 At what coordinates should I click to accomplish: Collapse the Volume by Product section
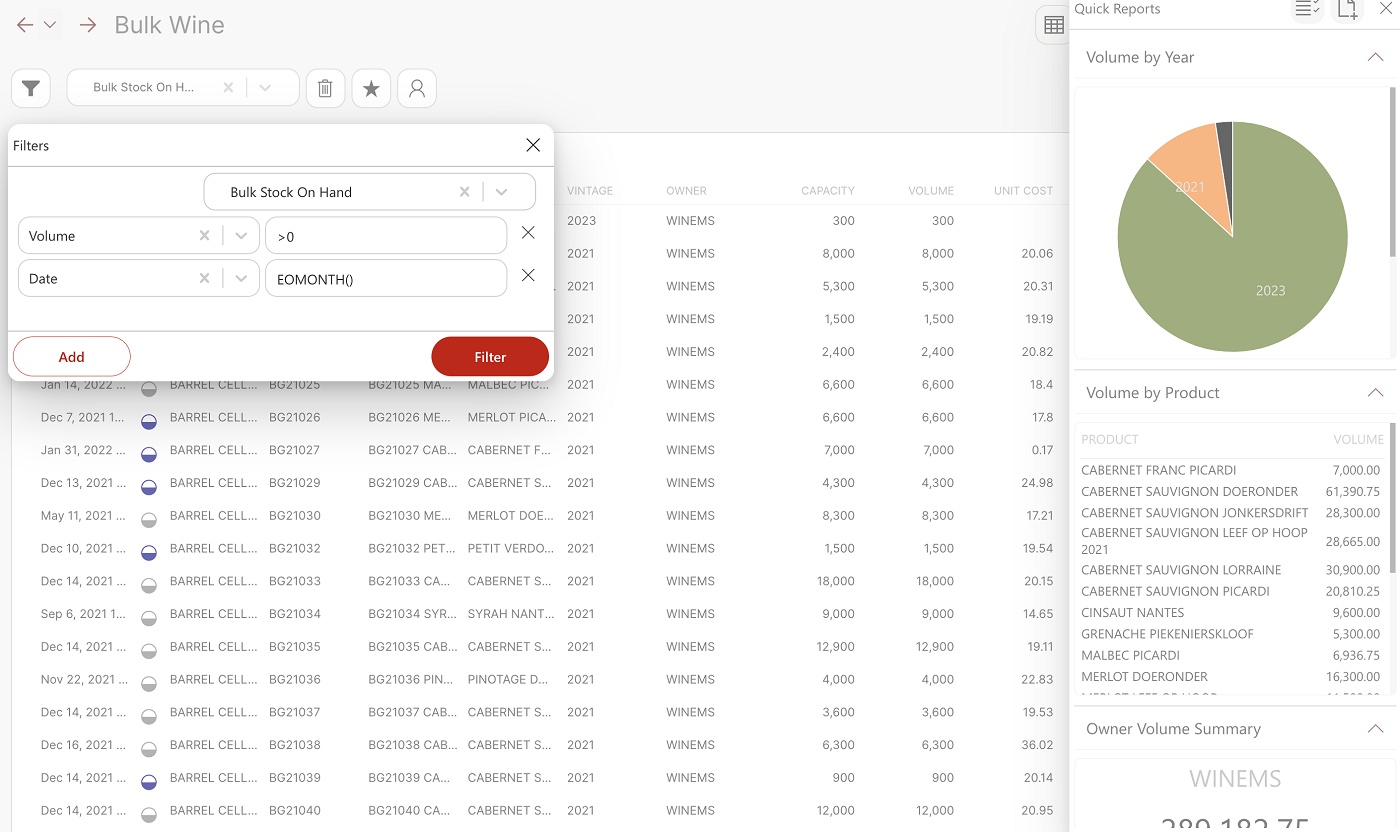[1375, 393]
